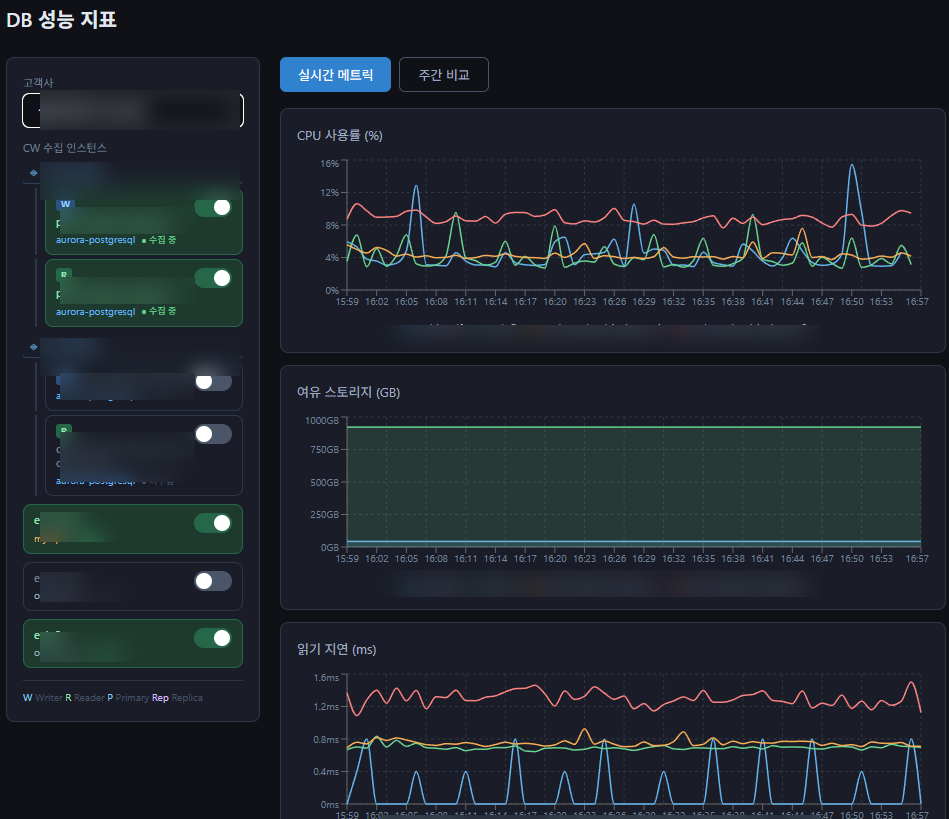Turn off collection for the Writer aurora-postgresql instance
The width and height of the screenshot is (949, 819).
tap(213, 208)
